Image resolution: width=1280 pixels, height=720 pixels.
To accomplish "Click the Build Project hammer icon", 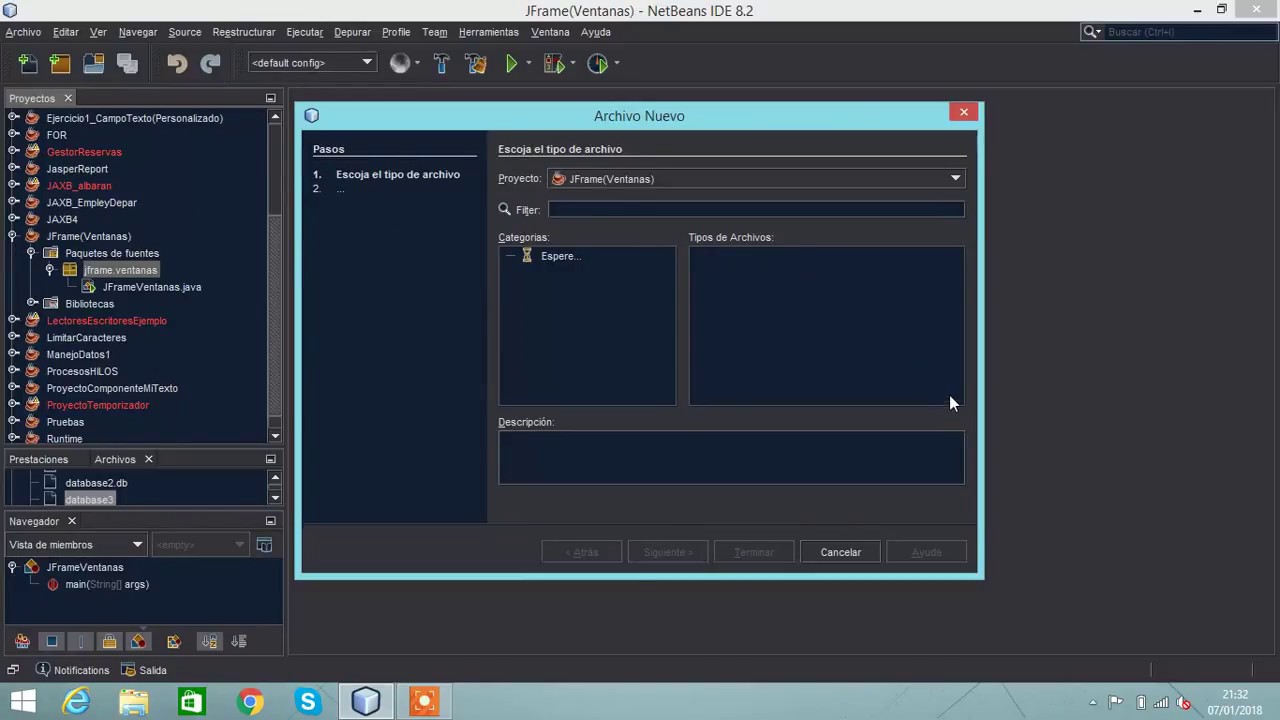I will point(442,63).
